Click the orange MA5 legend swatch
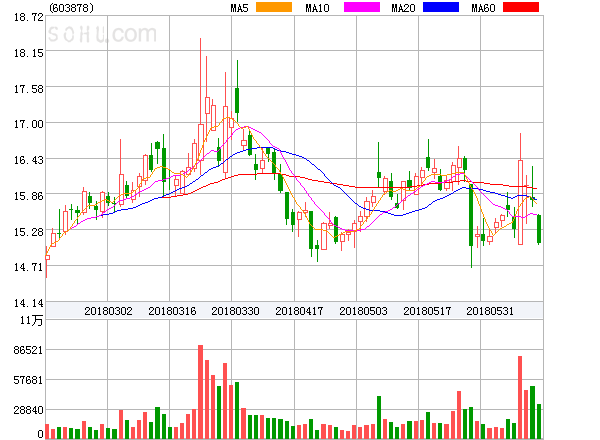Image resolution: width=600 pixels, height=440 pixels. coord(274,7)
